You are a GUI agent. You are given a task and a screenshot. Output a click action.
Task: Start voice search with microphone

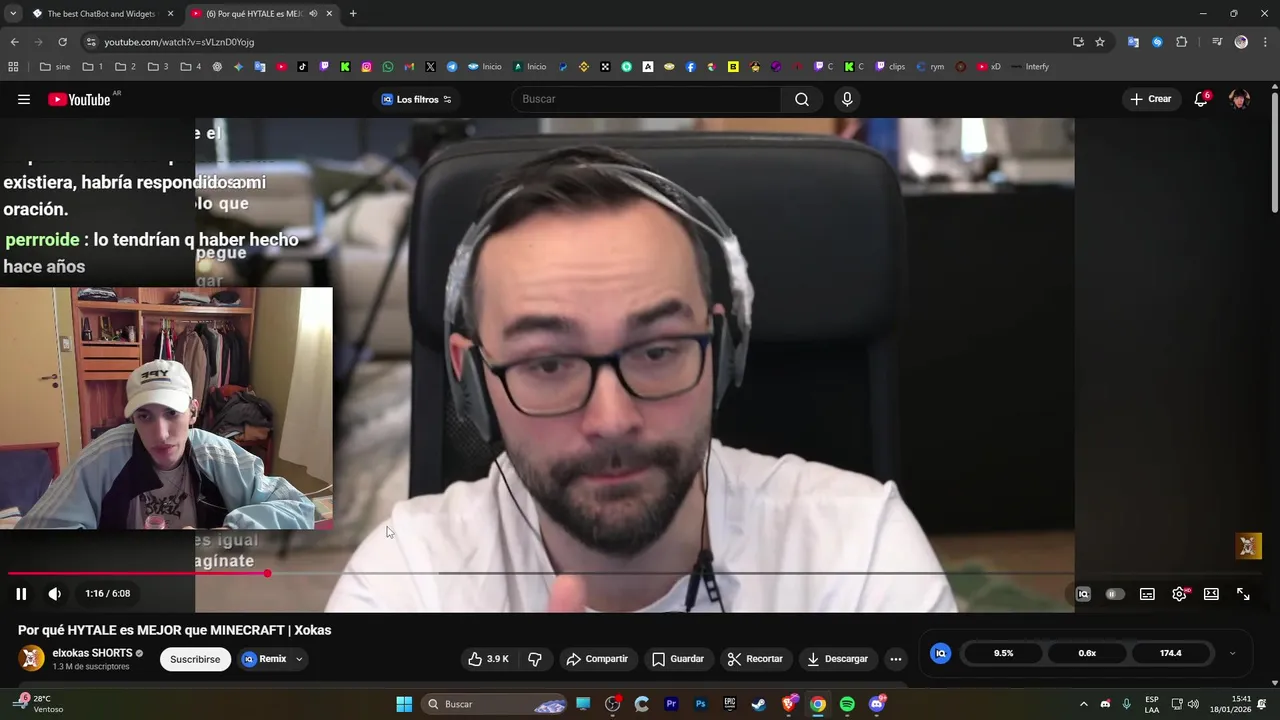click(847, 99)
